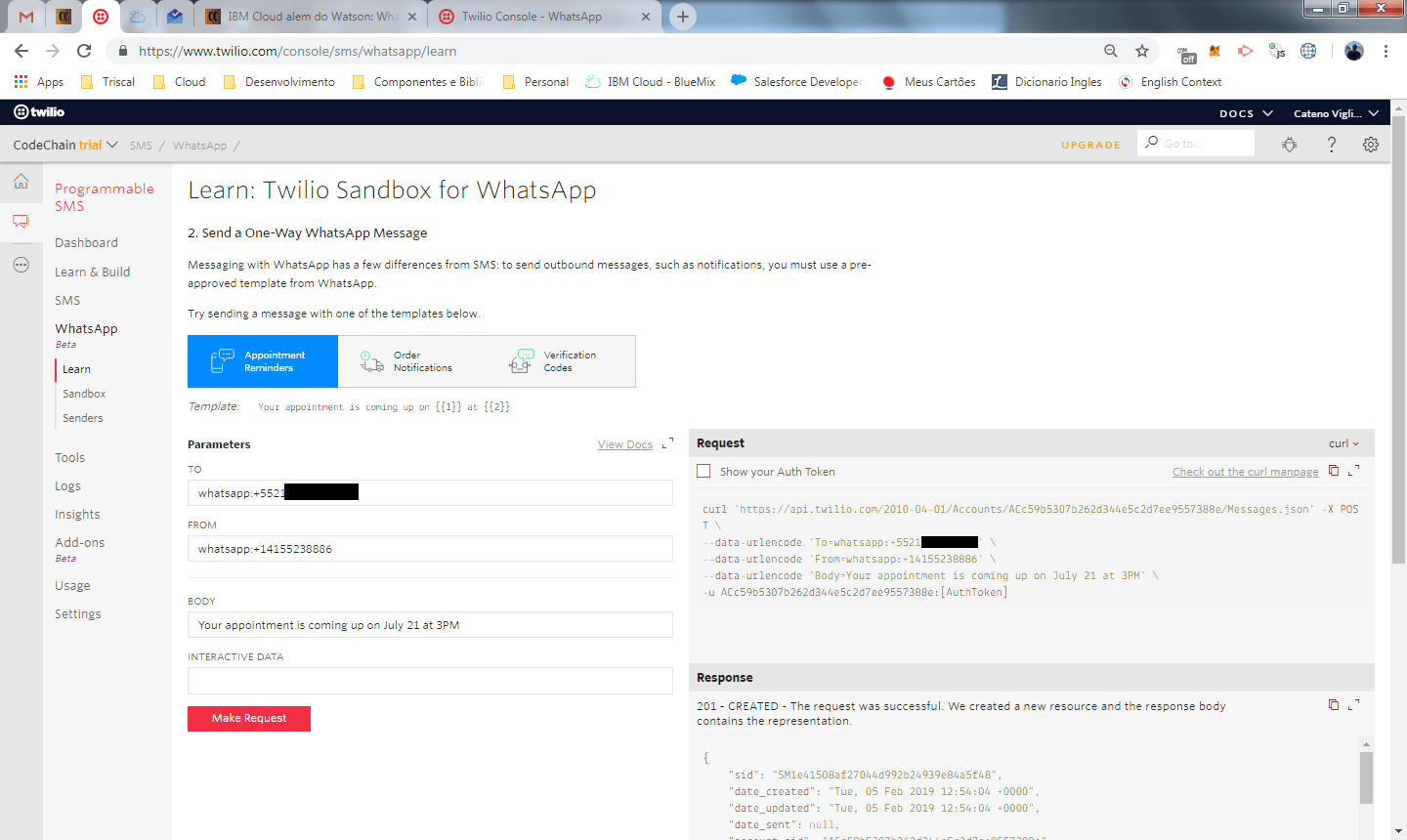Open the Tools sidebar item
Screen dimensions: 1407x840
69,457
